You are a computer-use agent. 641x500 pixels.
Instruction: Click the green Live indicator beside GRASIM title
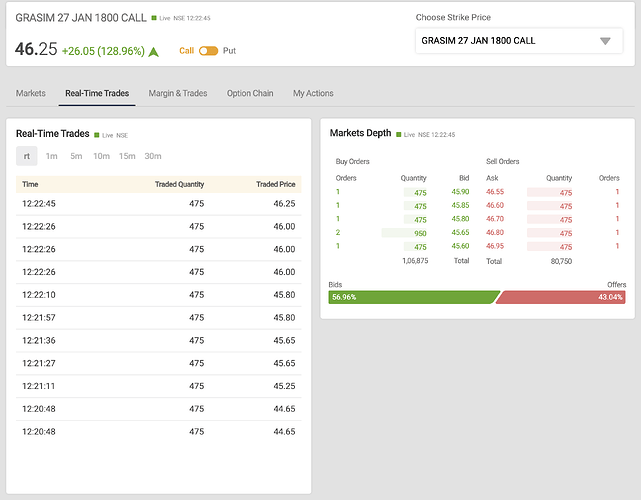(154, 18)
